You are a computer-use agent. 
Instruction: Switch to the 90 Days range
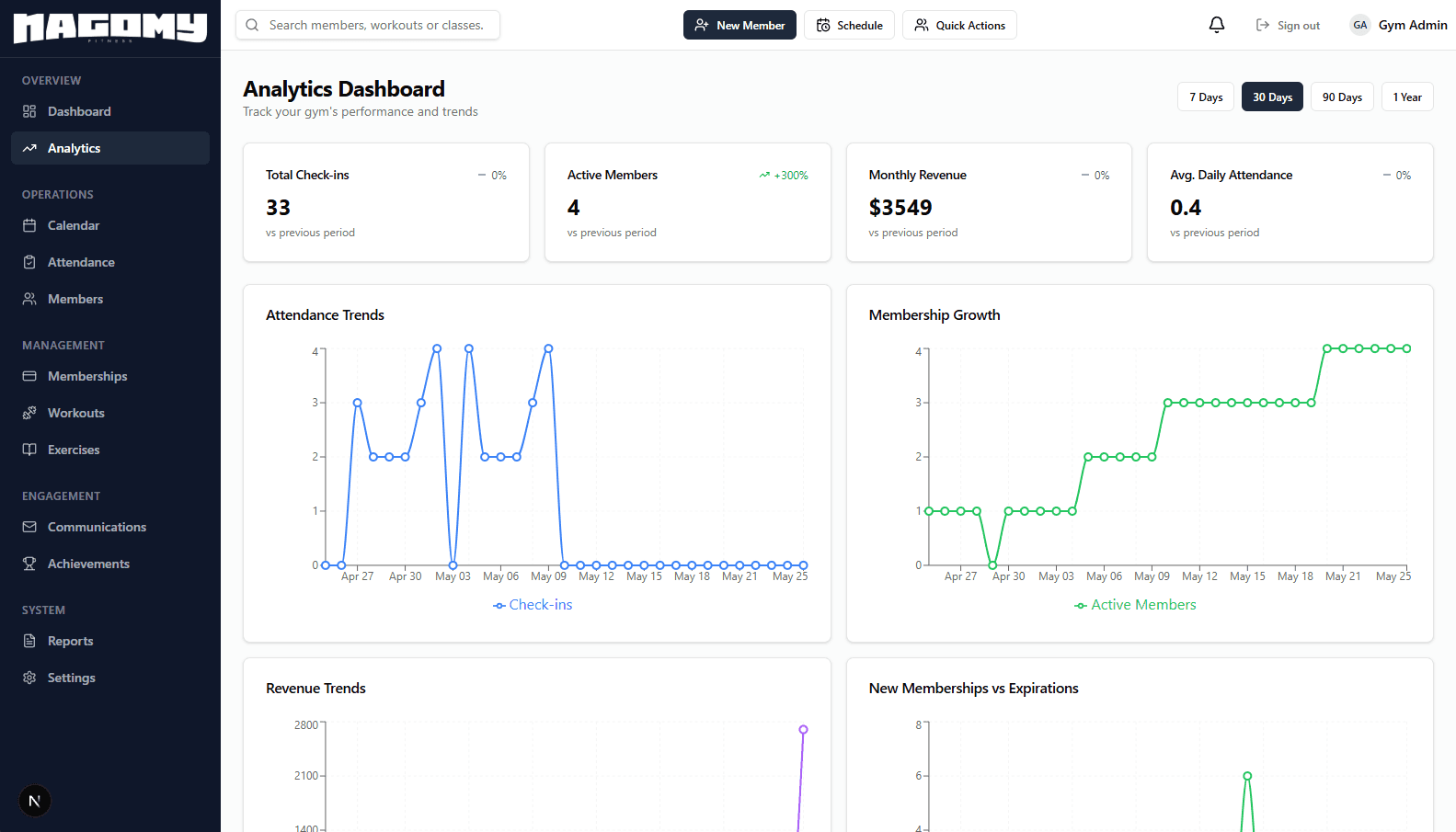tap(1342, 97)
